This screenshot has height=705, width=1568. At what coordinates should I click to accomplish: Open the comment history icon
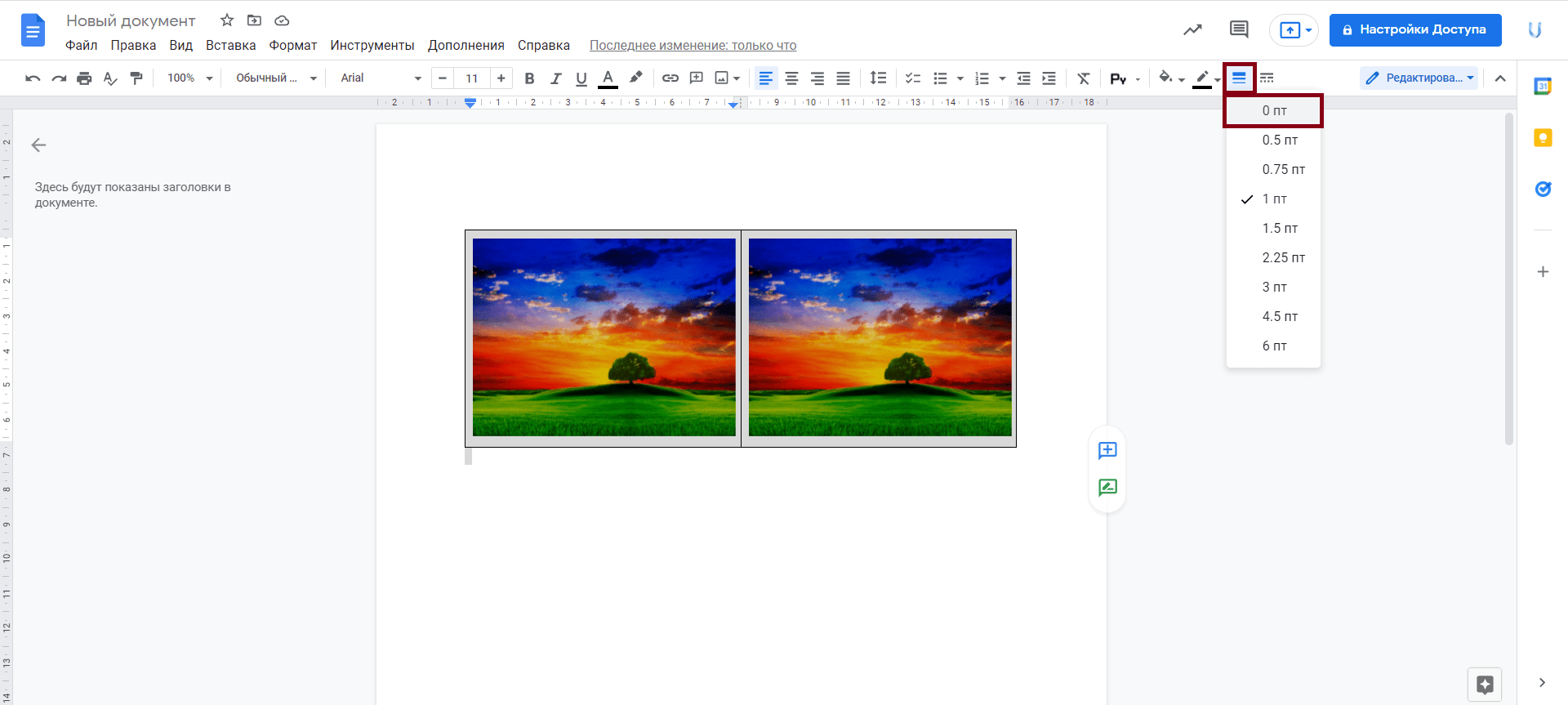1238,30
